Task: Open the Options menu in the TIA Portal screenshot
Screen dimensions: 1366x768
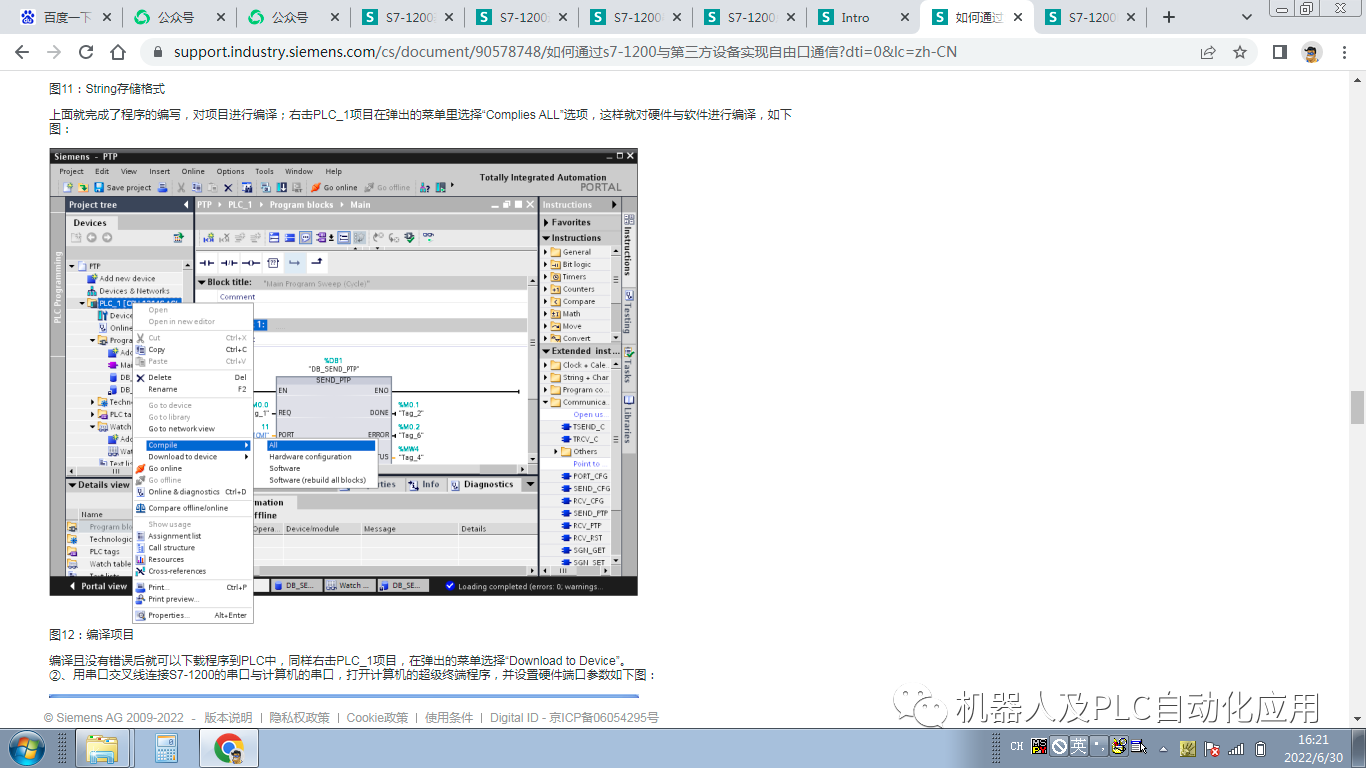Action: pyautogui.click(x=230, y=171)
